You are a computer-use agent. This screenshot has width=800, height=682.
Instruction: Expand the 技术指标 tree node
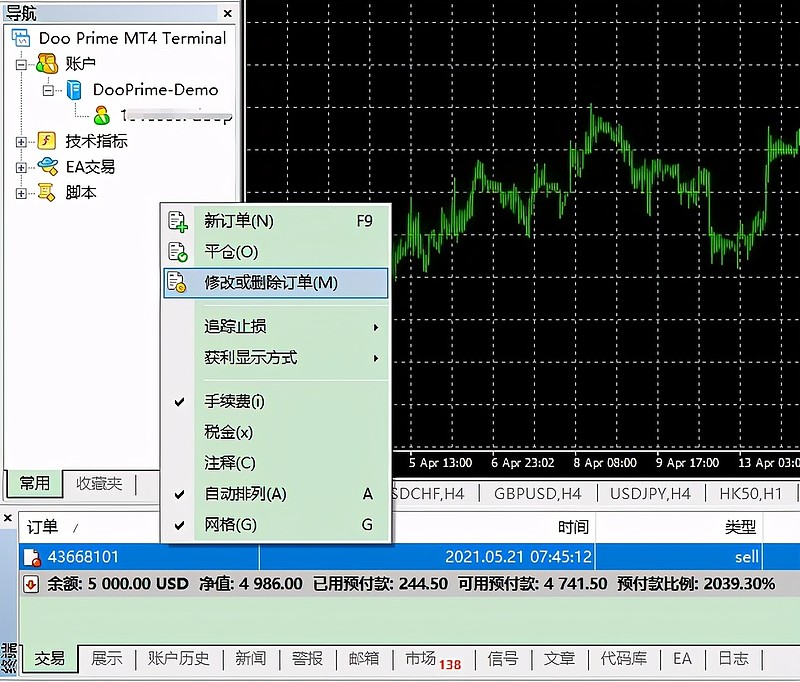point(21,141)
